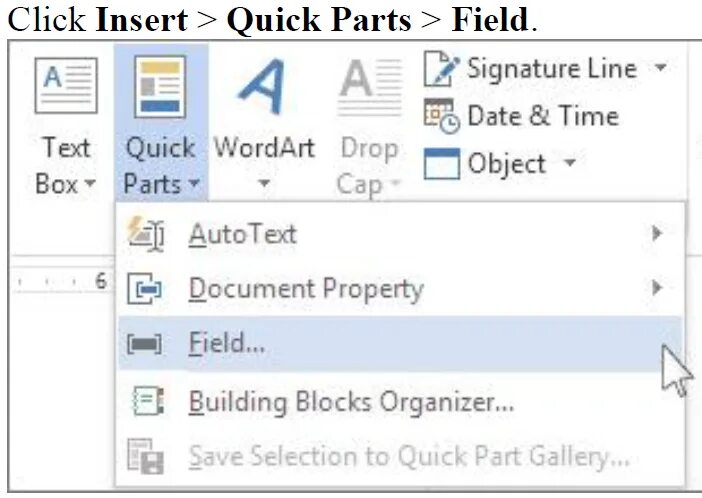The image size is (702, 498).
Task: Click the Date & Time button label
Action: click(x=543, y=116)
